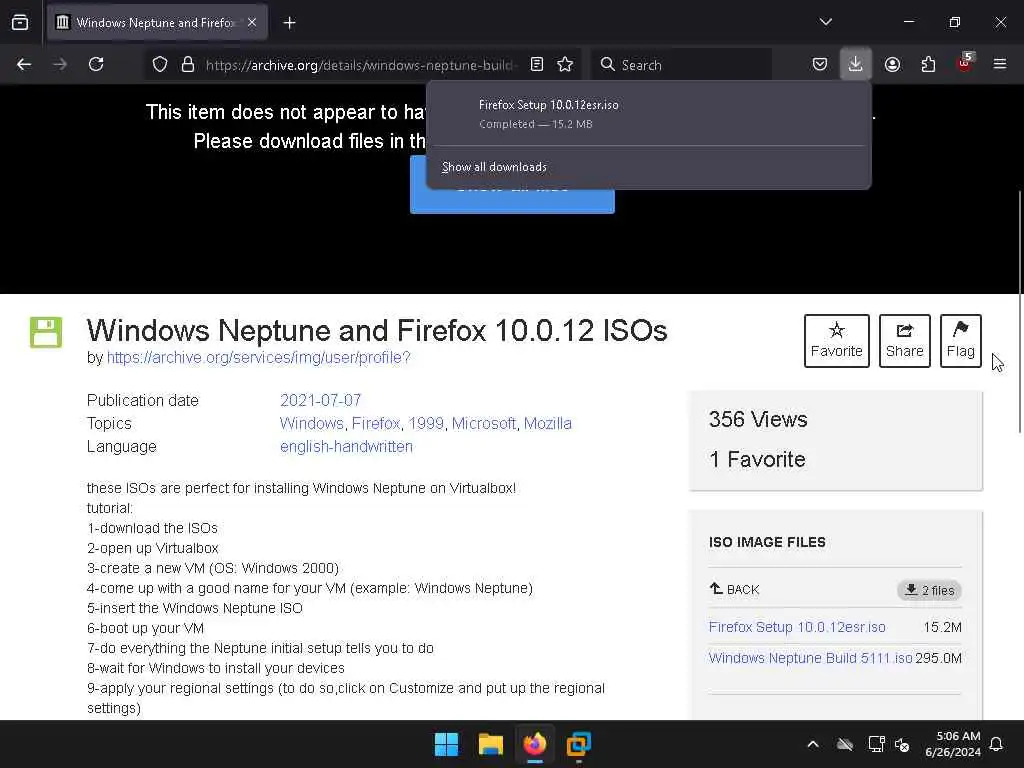
Task: Open OneDrive tray icon
Action: point(845,744)
